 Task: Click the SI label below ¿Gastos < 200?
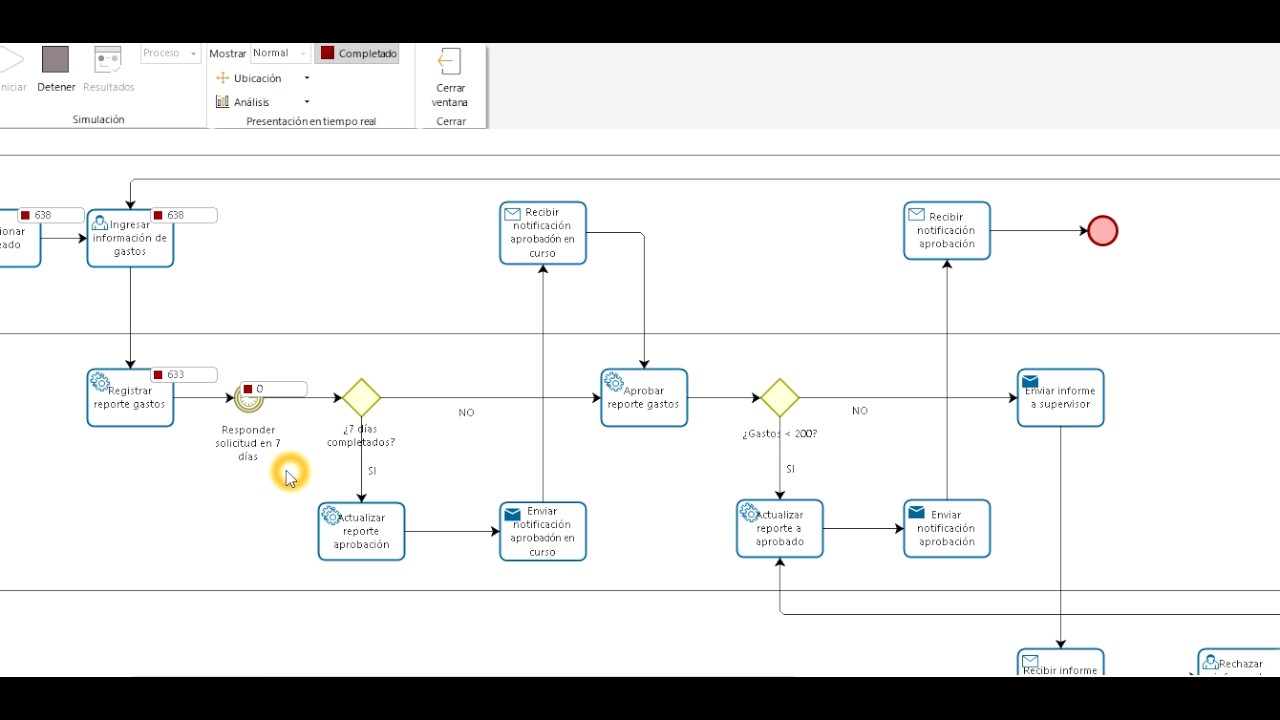790,468
